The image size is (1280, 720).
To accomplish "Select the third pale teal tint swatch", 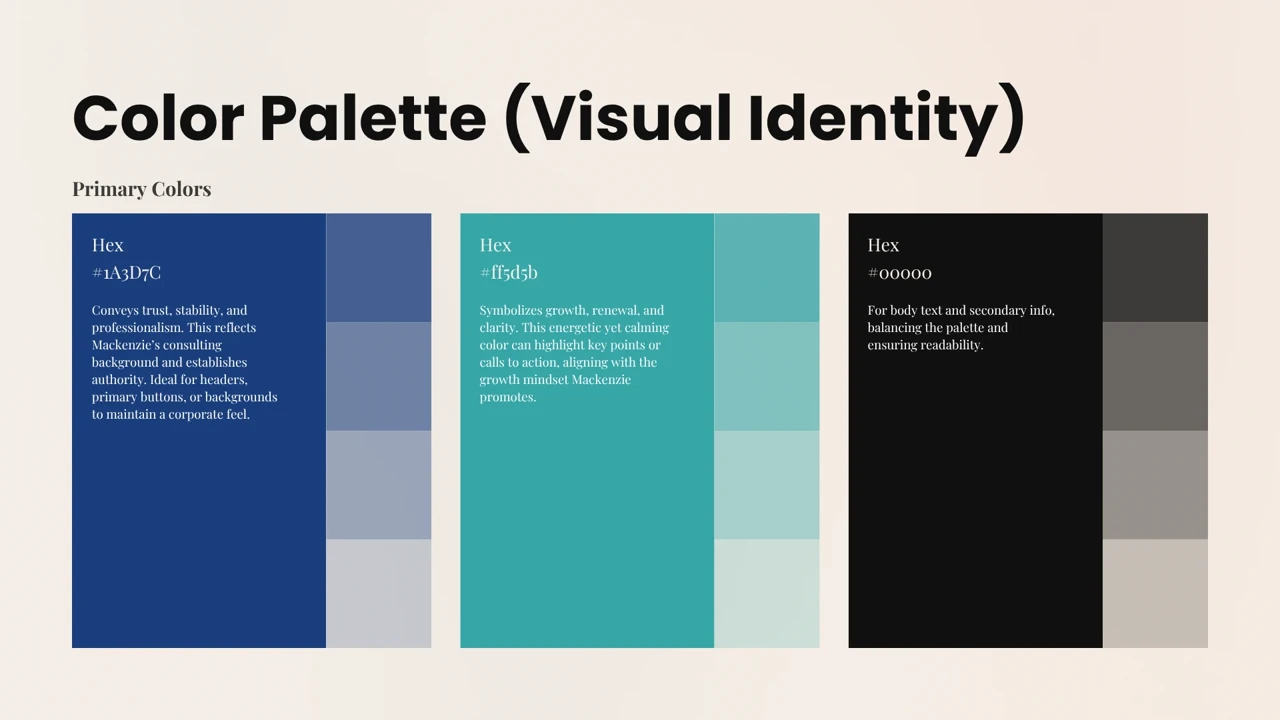I will pyautogui.click(x=767, y=485).
